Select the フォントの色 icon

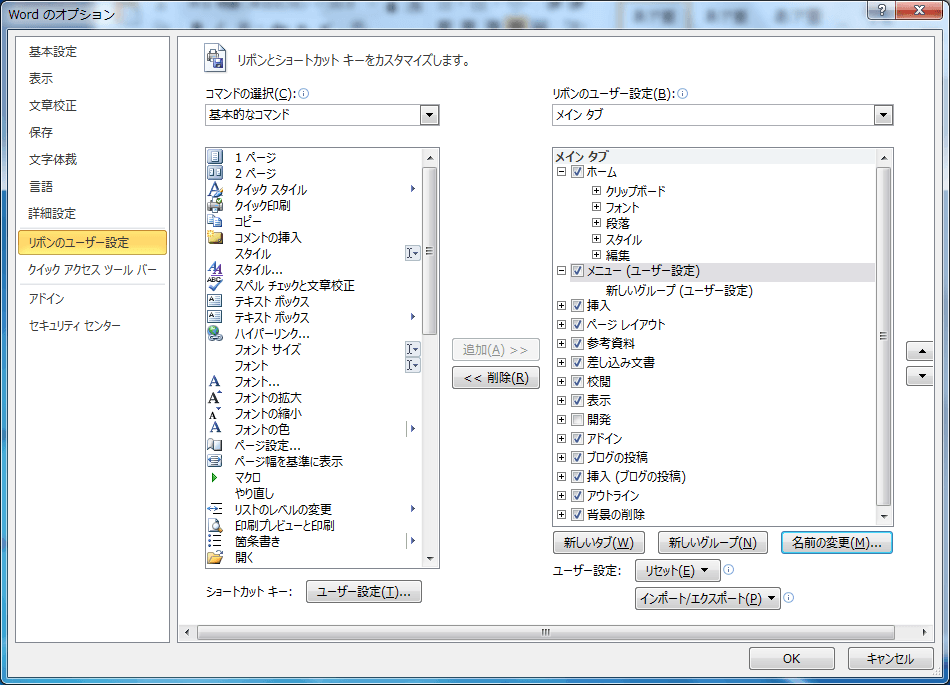(x=215, y=429)
